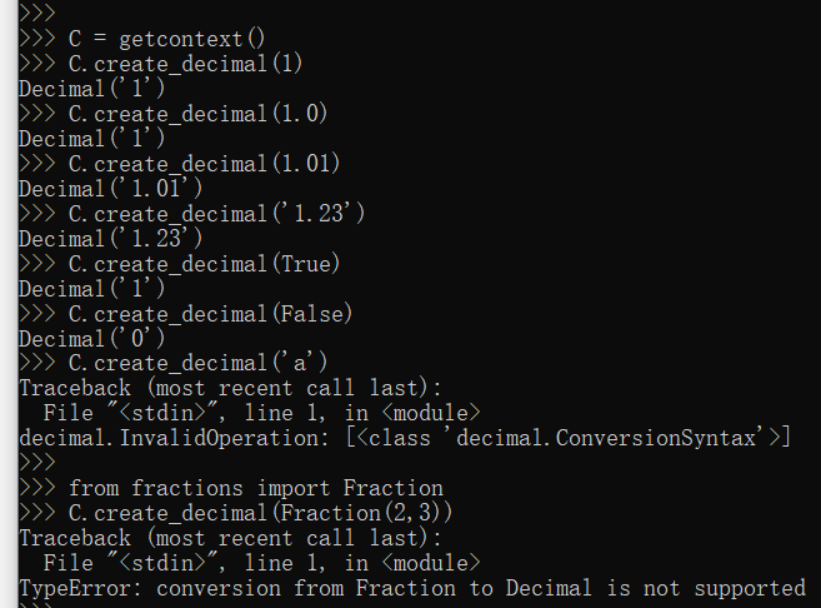Click the word False in create_decimal call
This screenshot has width=822, height=608.
(310, 314)
